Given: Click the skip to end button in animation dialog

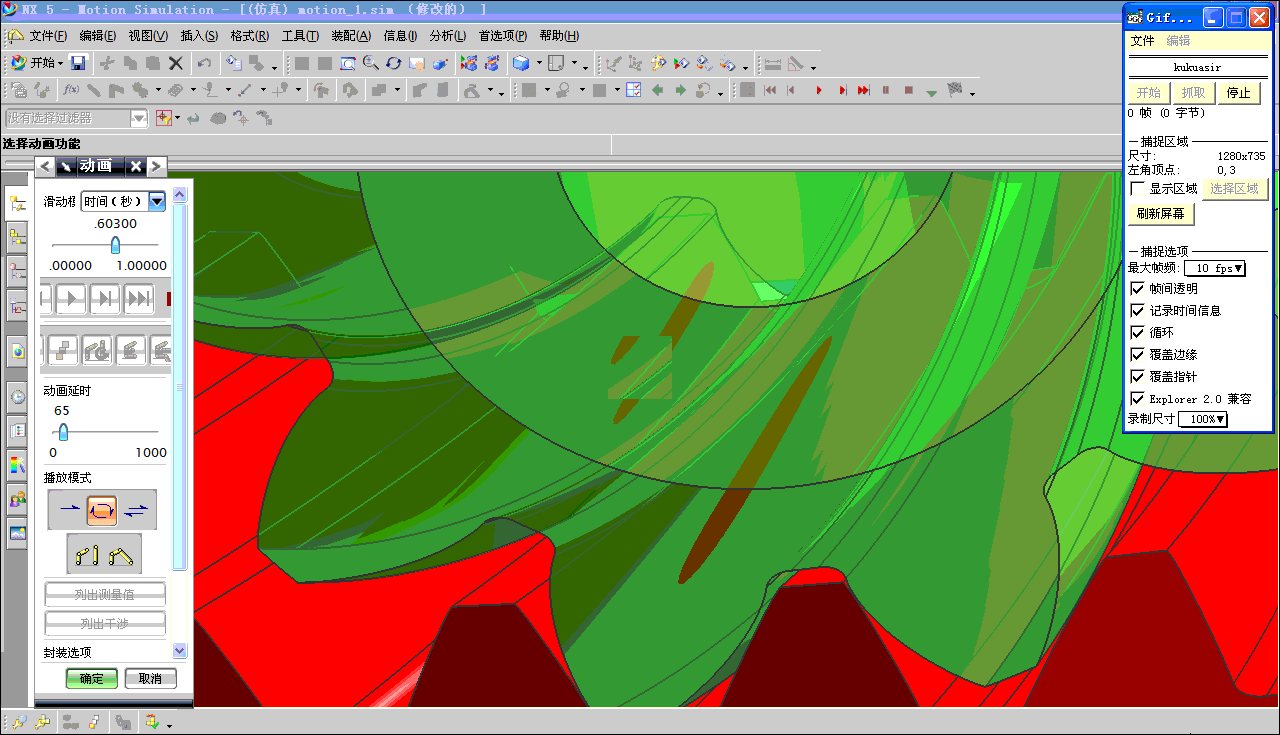Looking at the screenshot, I should (x=138, y=297).
